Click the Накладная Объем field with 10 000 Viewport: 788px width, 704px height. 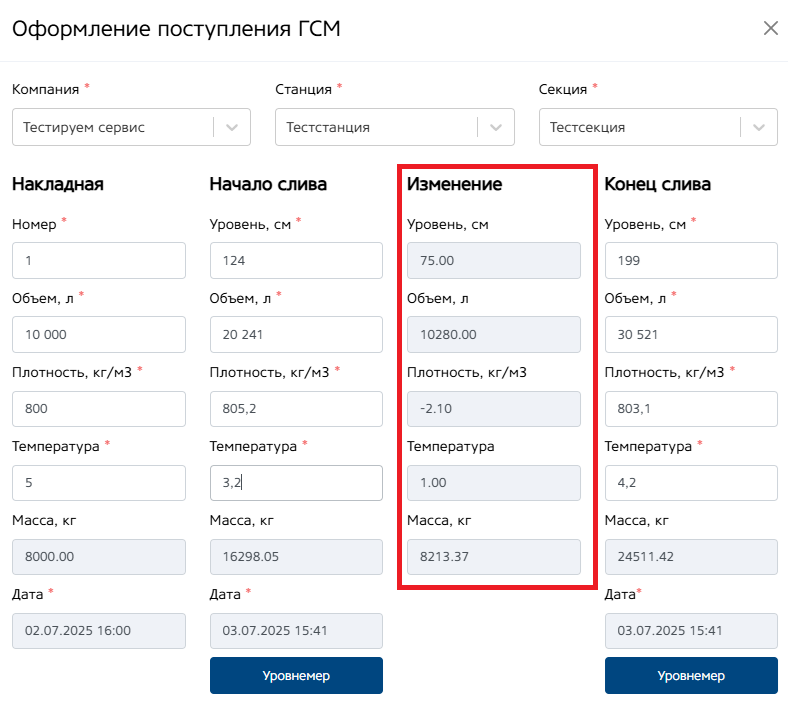(x=99, y=335)
